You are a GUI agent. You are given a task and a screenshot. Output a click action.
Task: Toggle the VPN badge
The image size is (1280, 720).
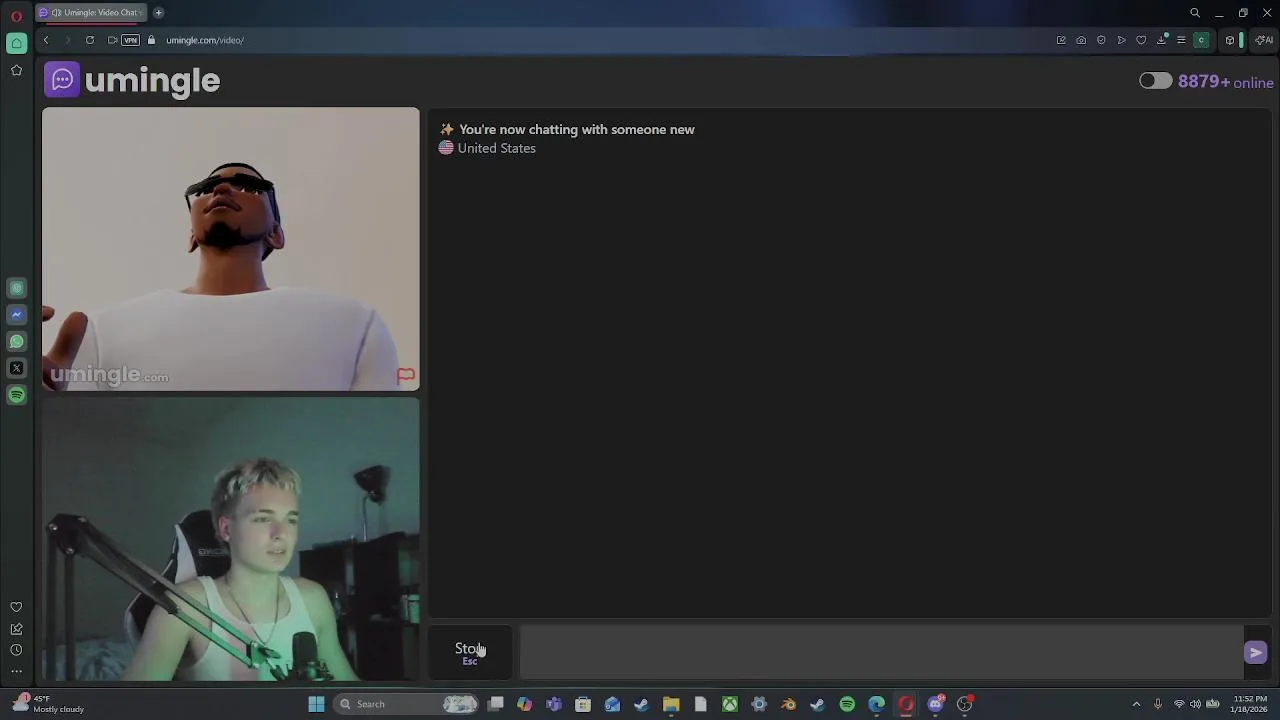click(x=130, y=40)
